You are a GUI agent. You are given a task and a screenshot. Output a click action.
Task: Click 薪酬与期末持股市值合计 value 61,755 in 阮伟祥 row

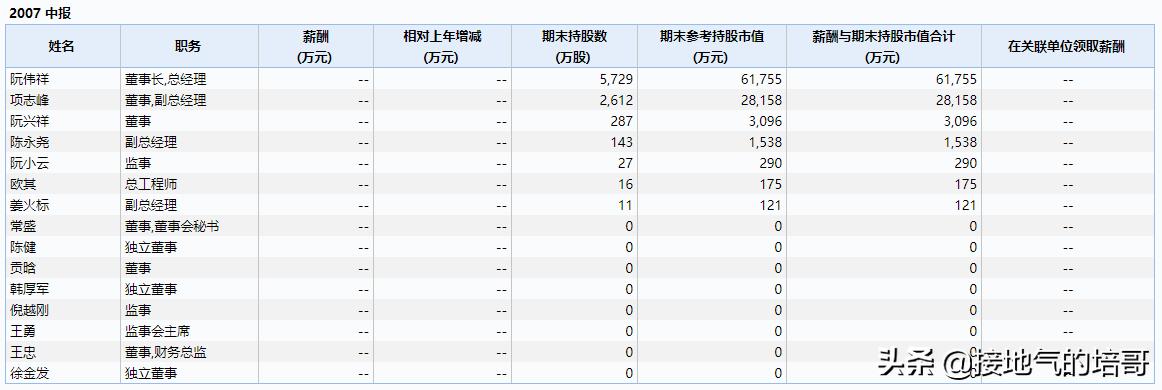957,79
